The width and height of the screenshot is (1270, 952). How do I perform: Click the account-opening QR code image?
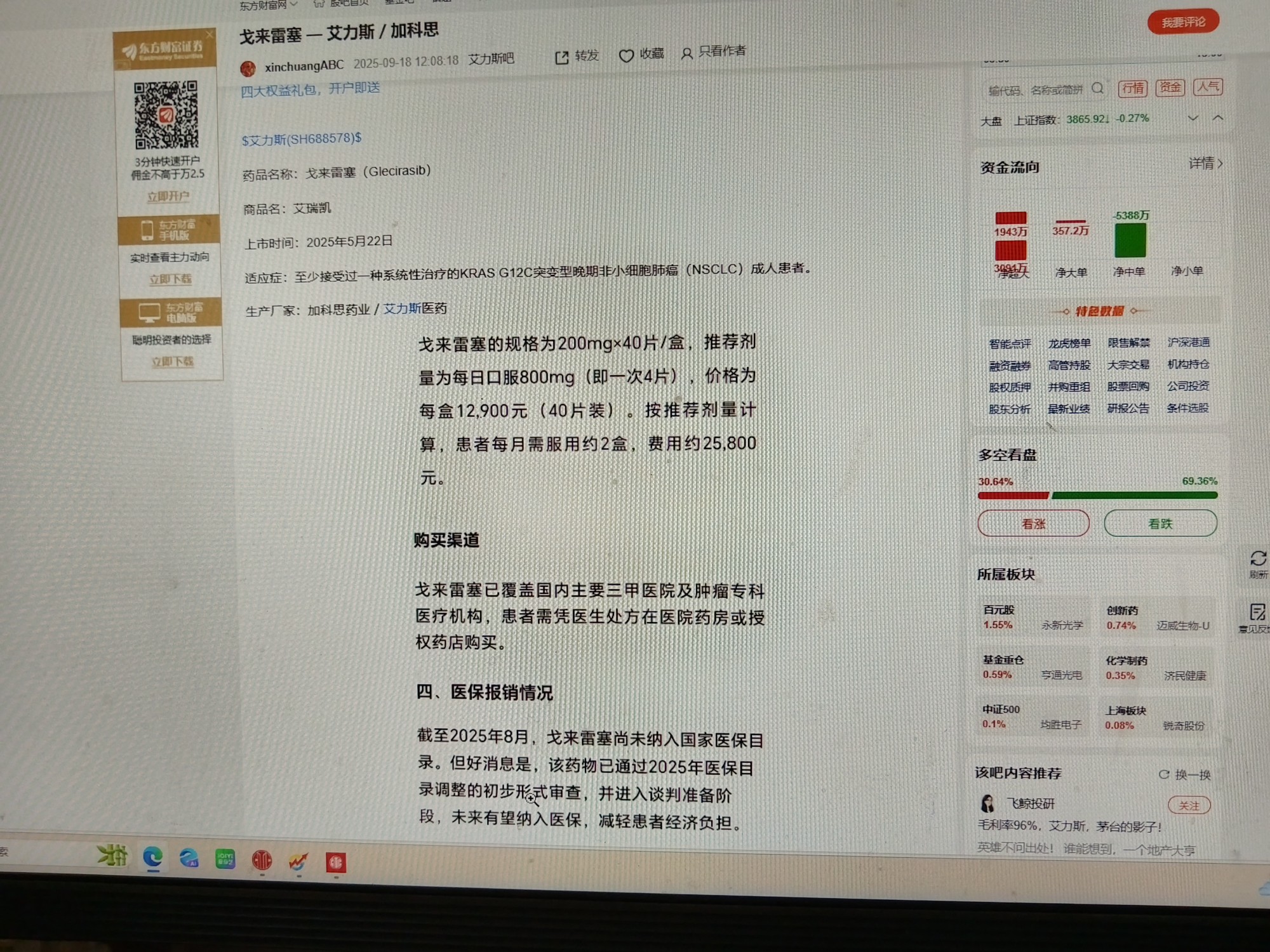pos(166,115)
